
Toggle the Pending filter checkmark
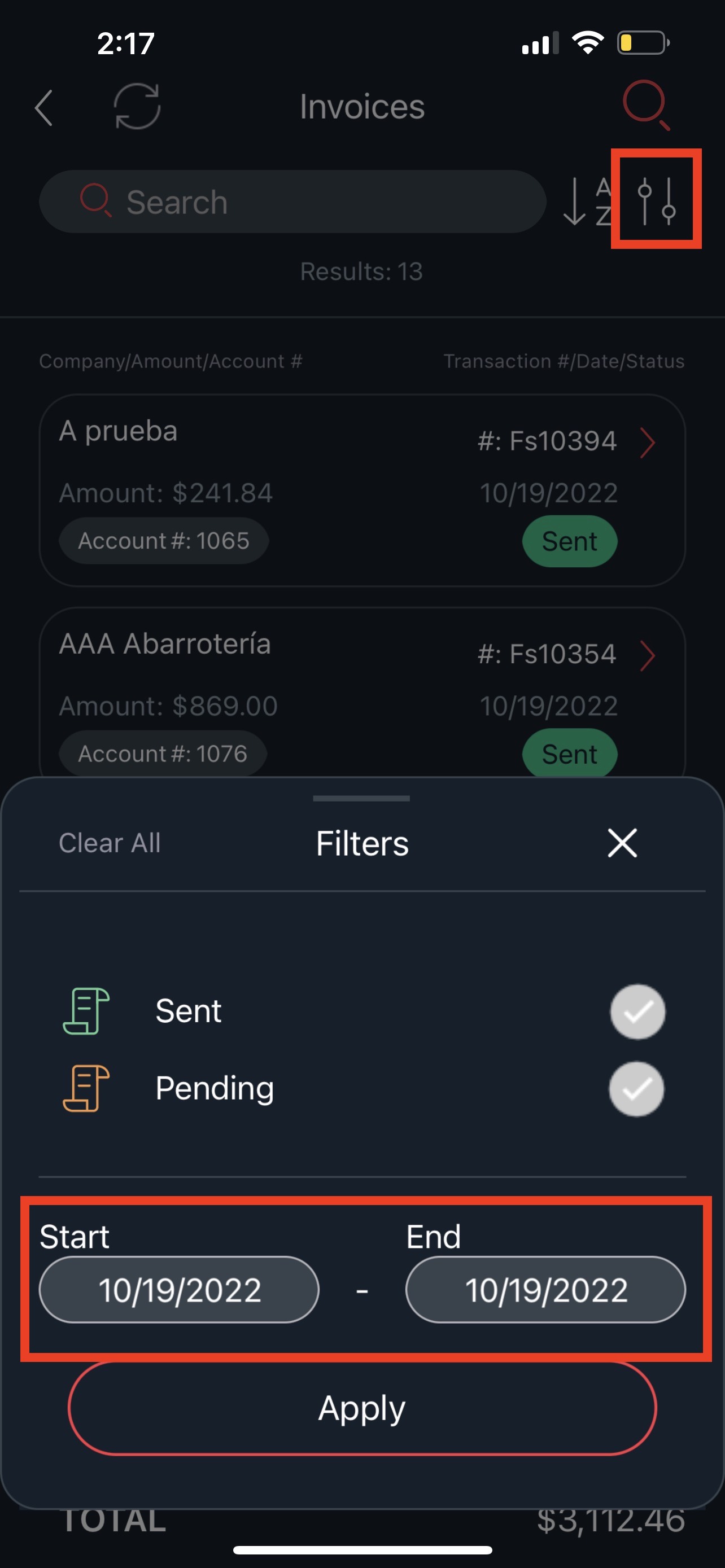tap(637, 1089)
